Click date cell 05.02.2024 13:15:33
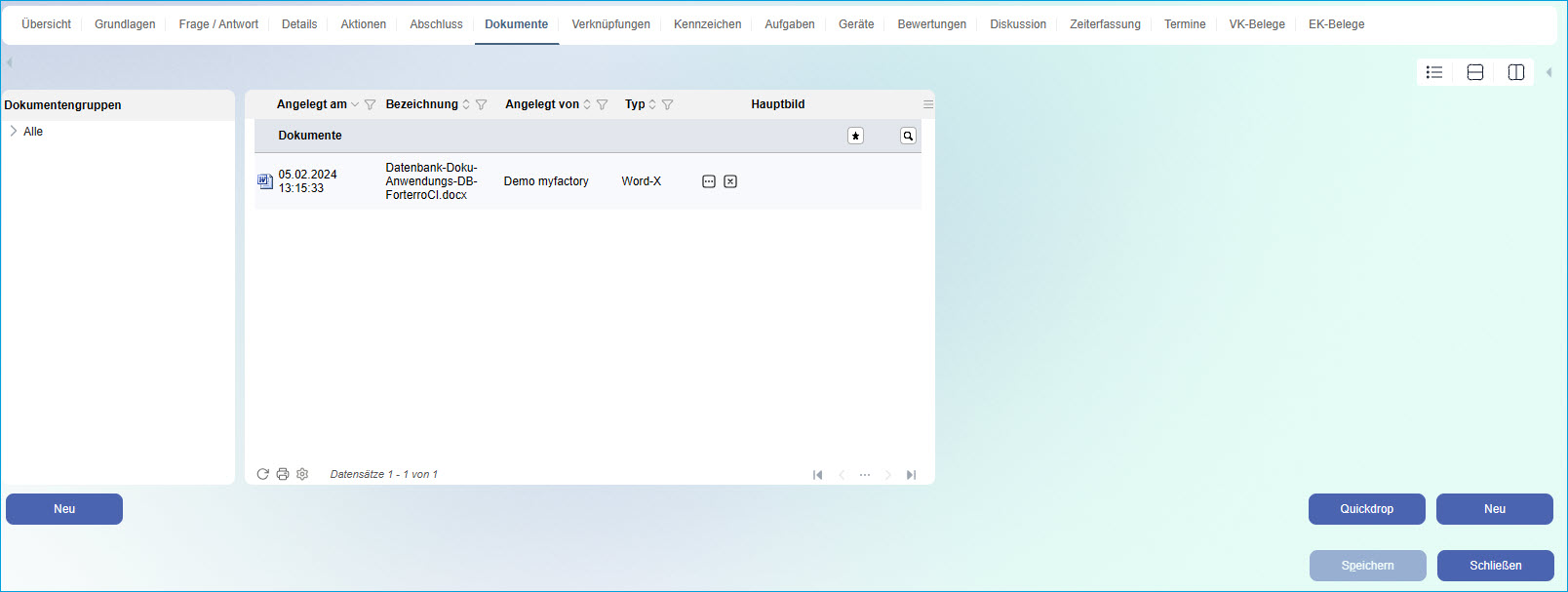This screenshot has height=592, width=1568. 307,181
